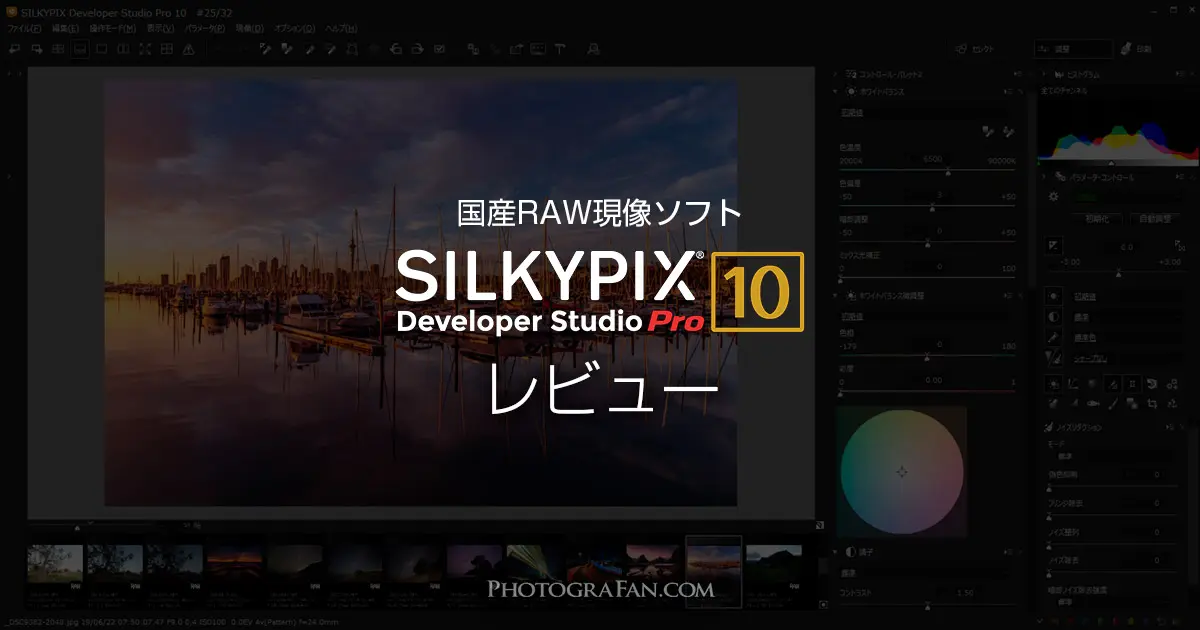Open the オプション(O) menu
The image size is (1200, 630).
(x=294, y=29)
